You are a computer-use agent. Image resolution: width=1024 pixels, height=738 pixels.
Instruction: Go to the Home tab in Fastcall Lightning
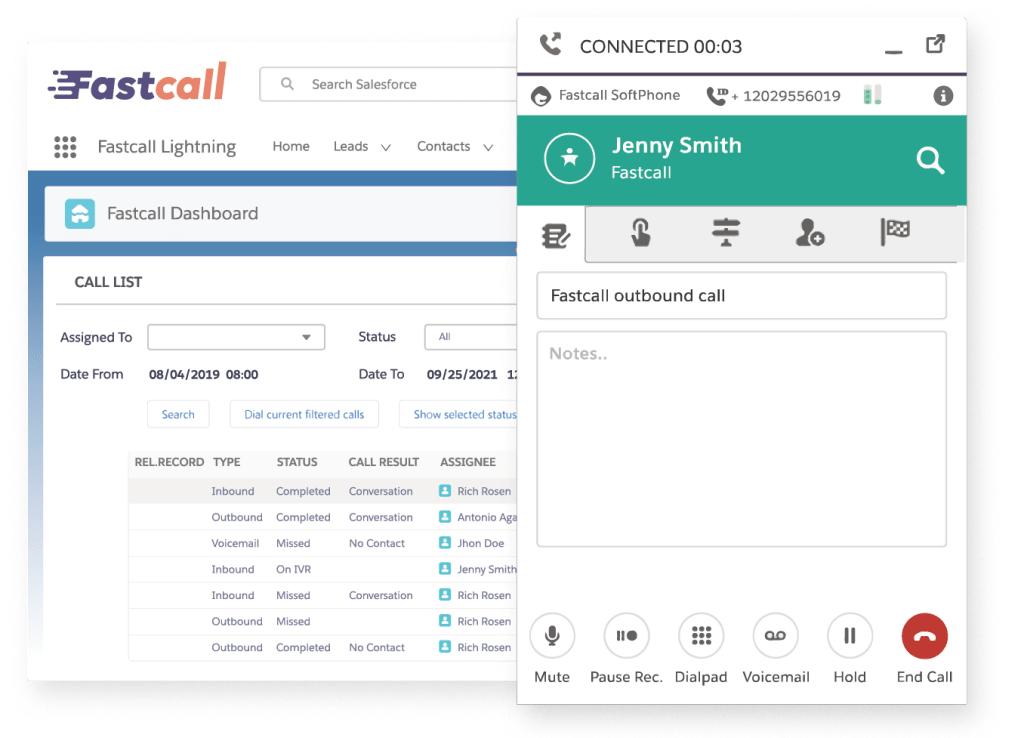click(x=290, y=146)
